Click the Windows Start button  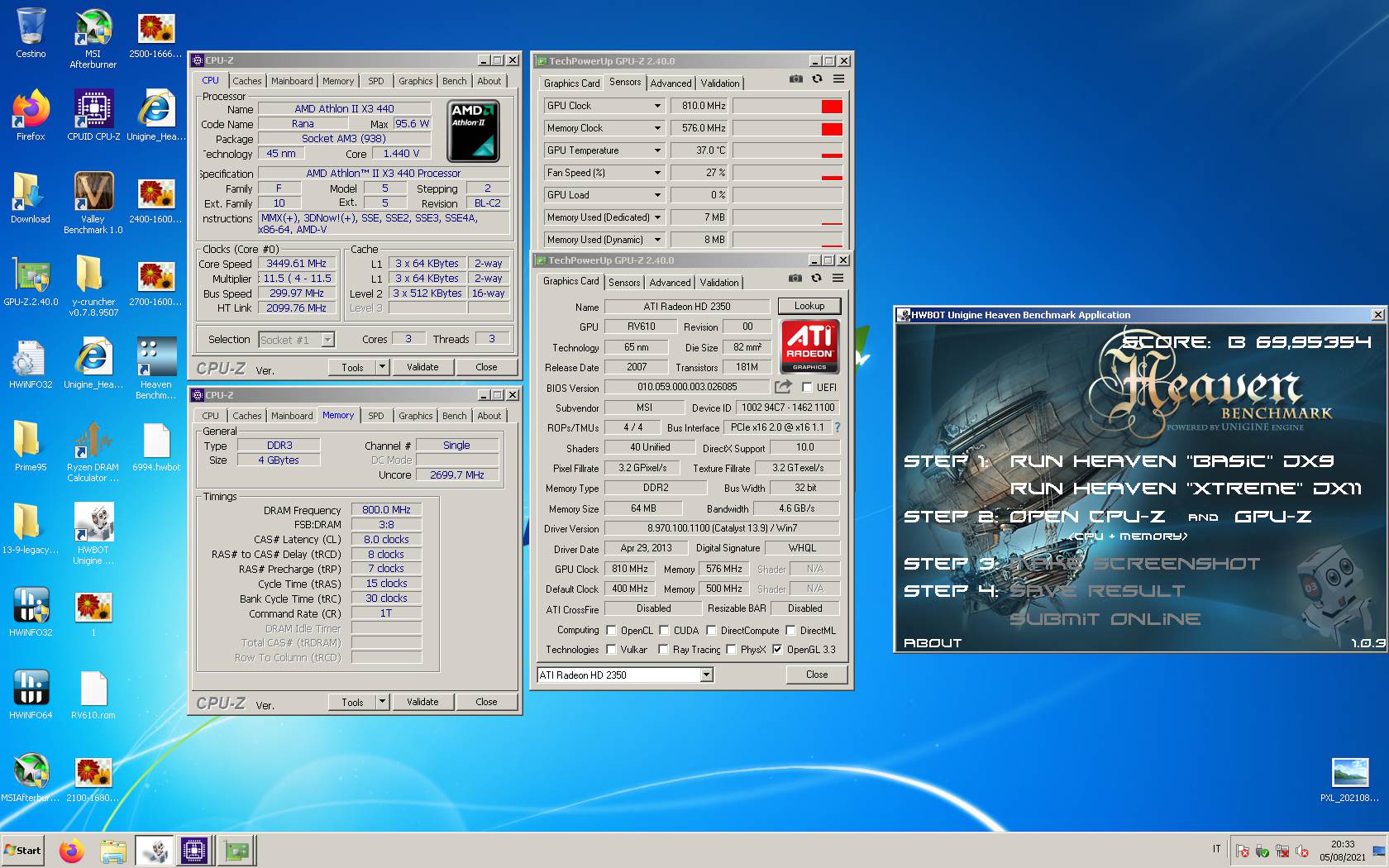click(x=23, y=851)
